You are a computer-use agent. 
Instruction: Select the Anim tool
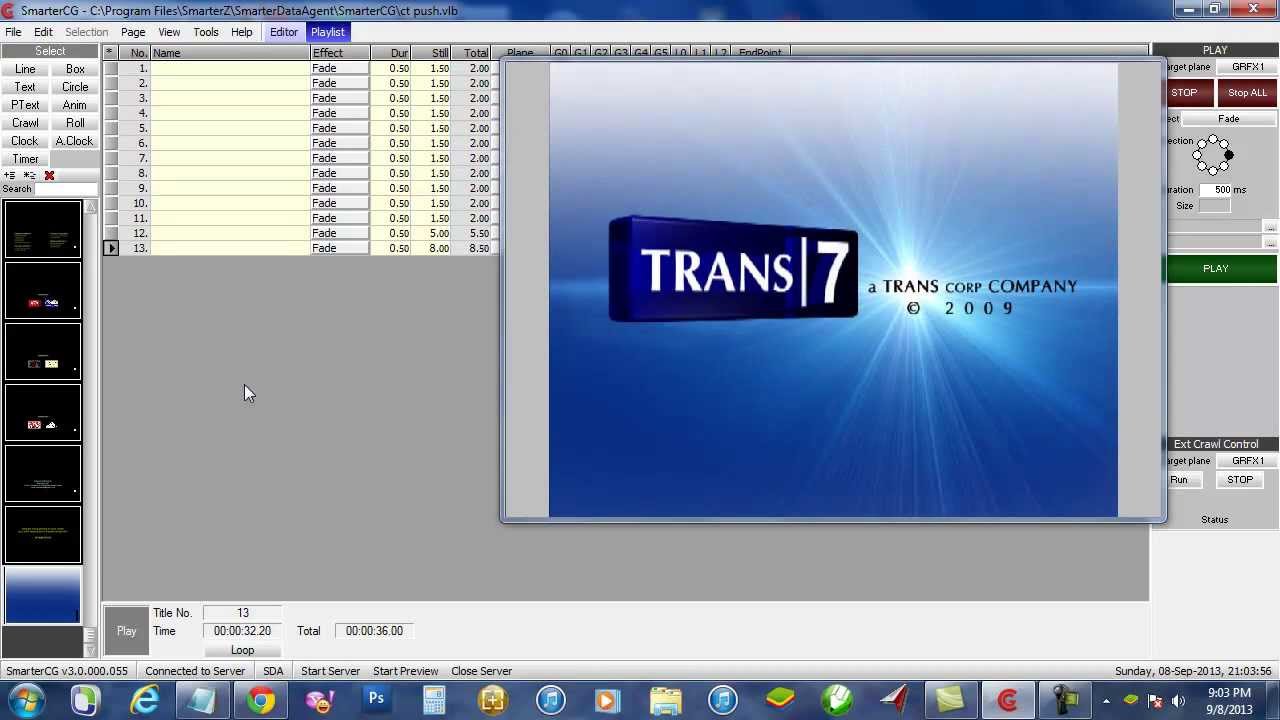(x=75, y=105)
